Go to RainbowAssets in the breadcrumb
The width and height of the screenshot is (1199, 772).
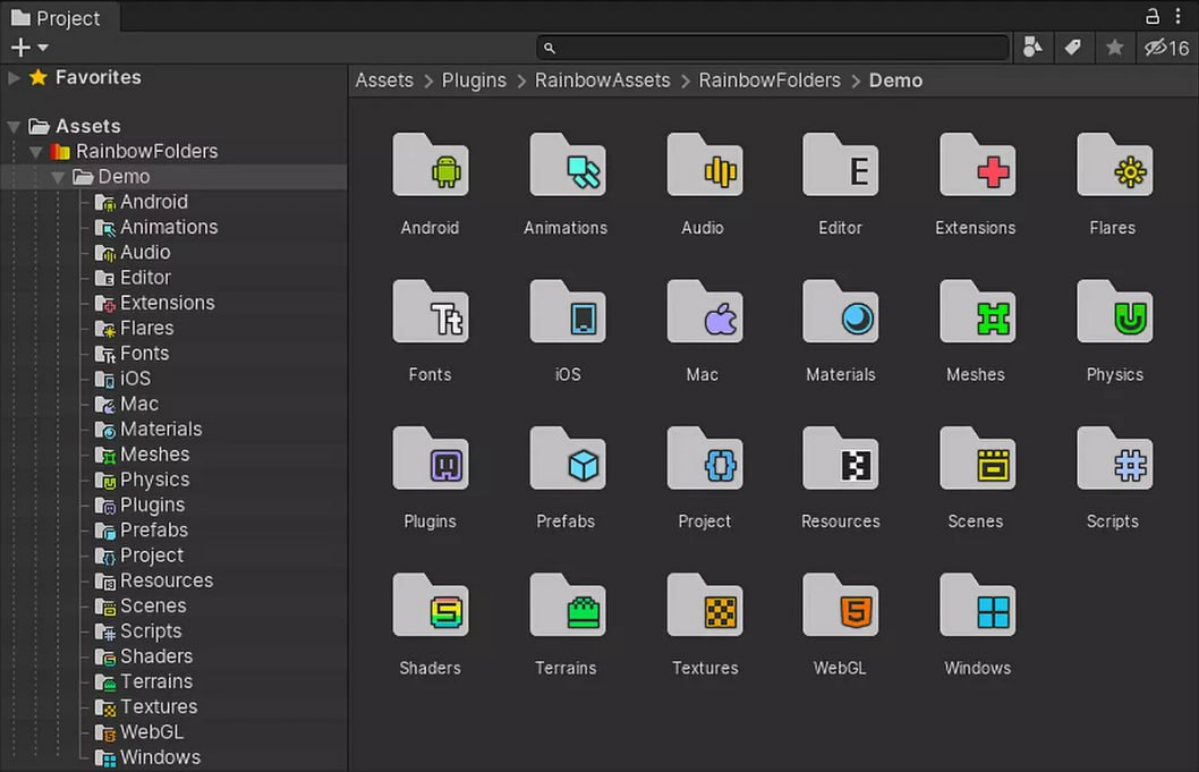click(602, 80)
